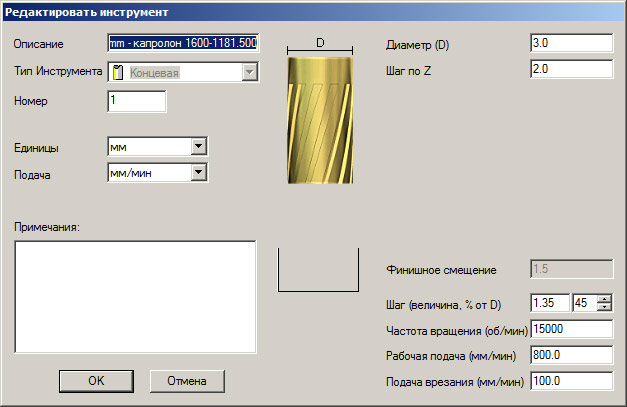Click the tool profile outline diagram
Viewport: 627px width, 407px height.
(x=320, y=271)
